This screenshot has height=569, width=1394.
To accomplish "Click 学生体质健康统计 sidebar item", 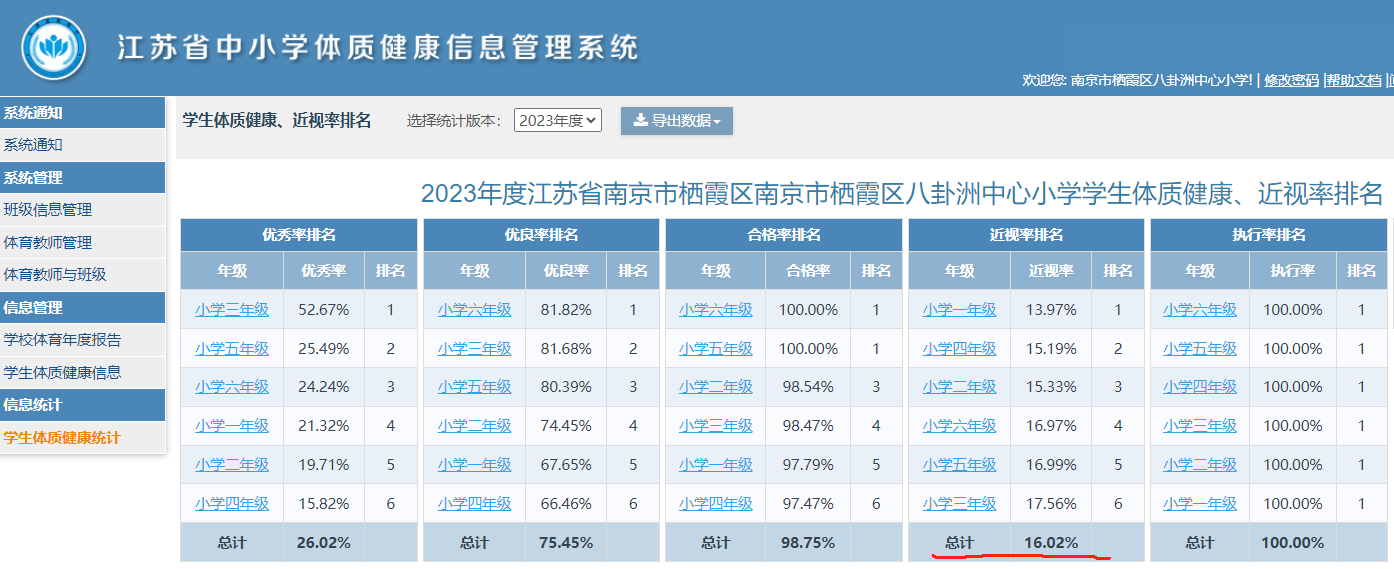I will click(x=62, y=437).
